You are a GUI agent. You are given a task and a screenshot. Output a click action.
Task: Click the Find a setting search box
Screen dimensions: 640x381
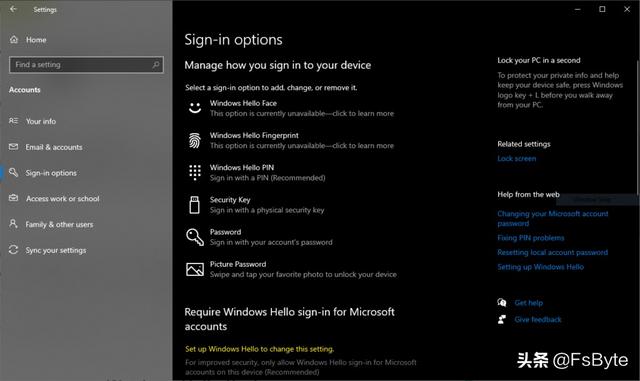(x=86, y=65)
